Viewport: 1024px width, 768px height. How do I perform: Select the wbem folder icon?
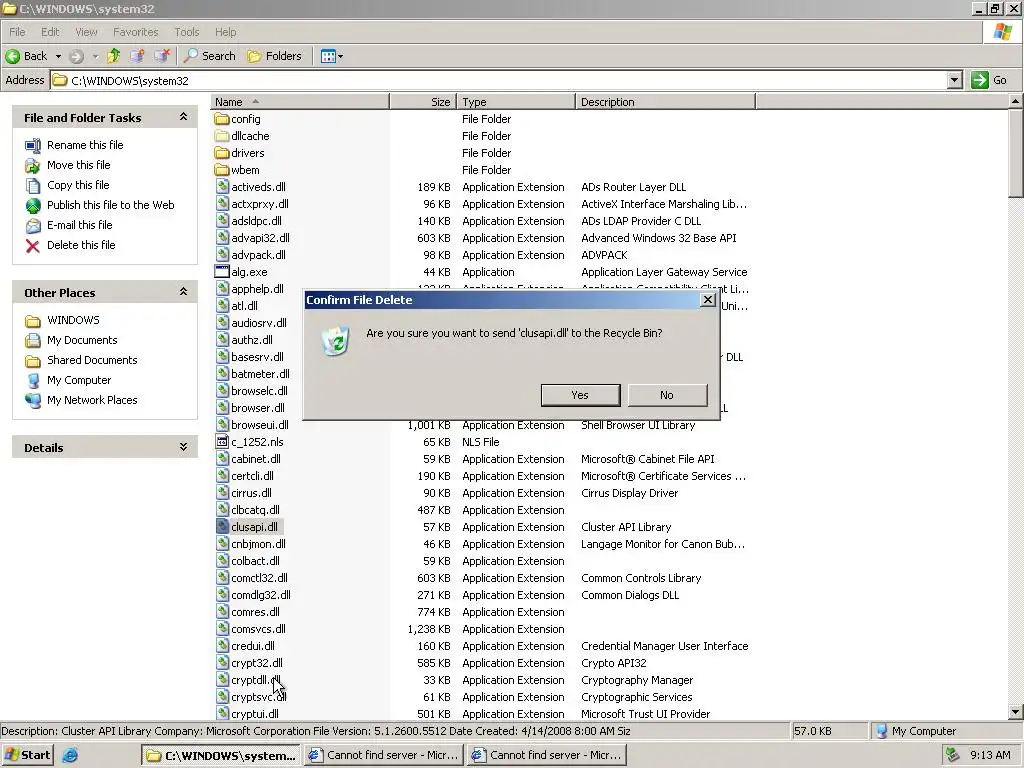pos(222,170)
